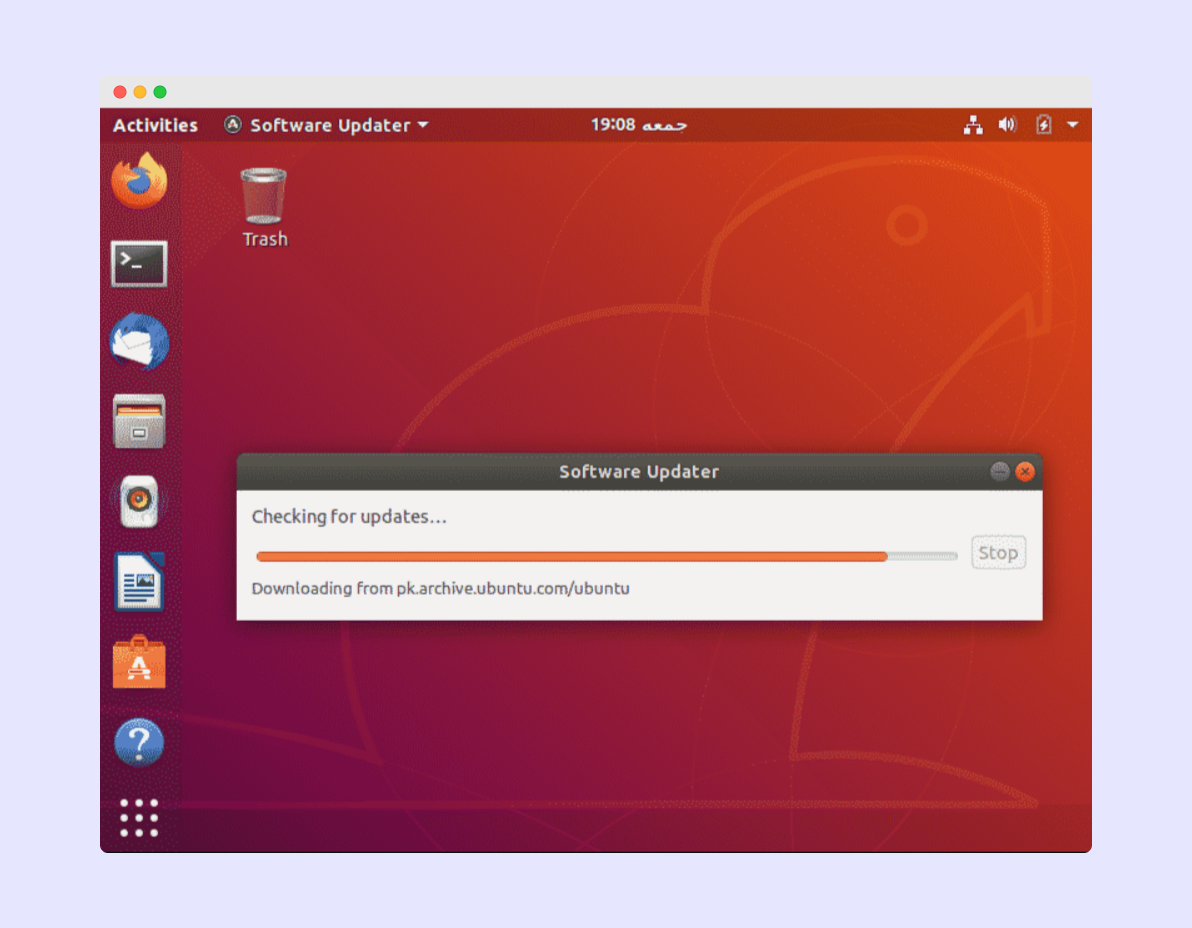This screenshot has height=928, width=1192.
Task: Check the battery icon in the top bar
Action: 1041,124
